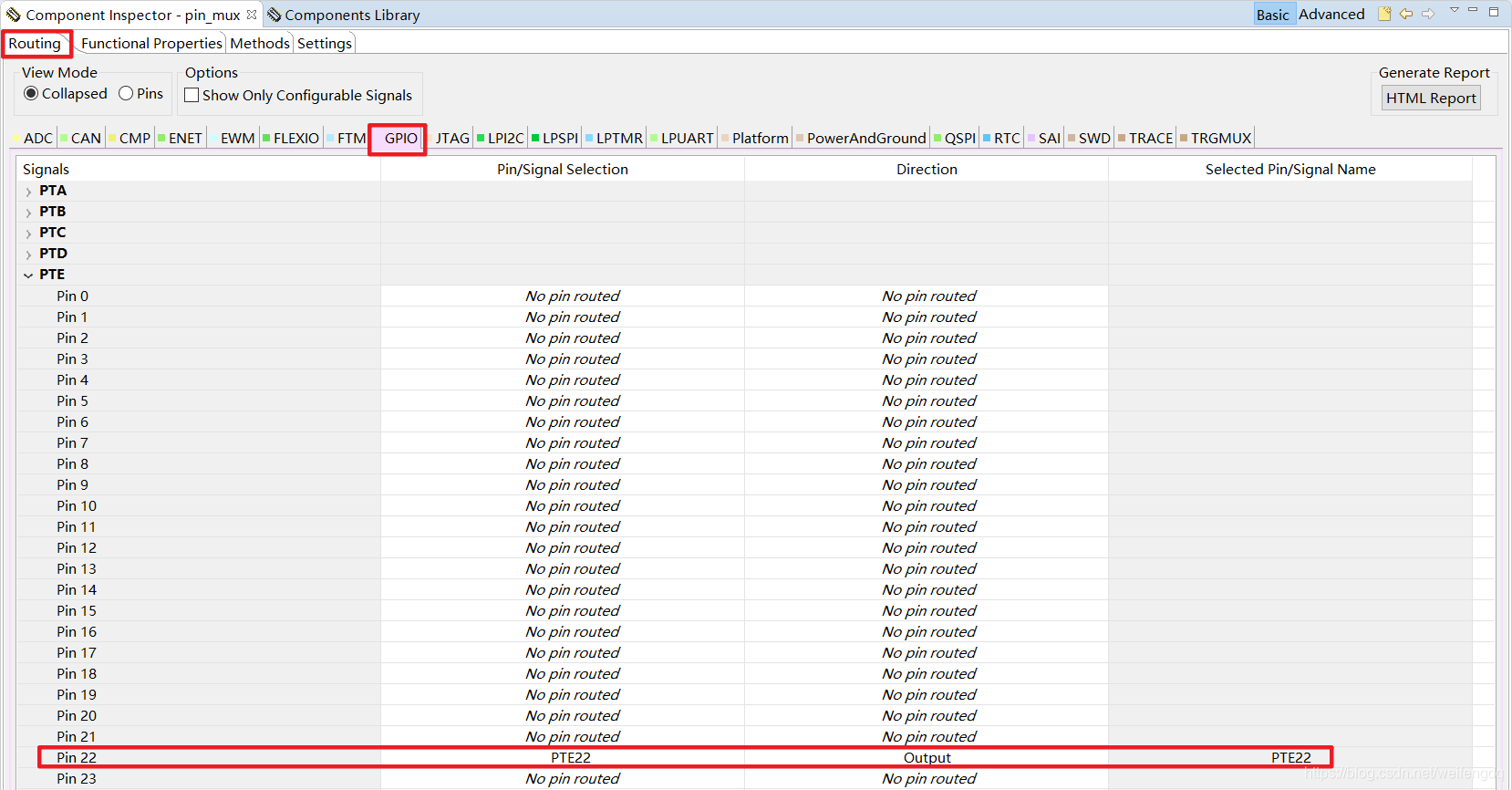Close the Component Inspector pin_mux tab
This screenshot has width=1512, height=790.
coord(252,15)
